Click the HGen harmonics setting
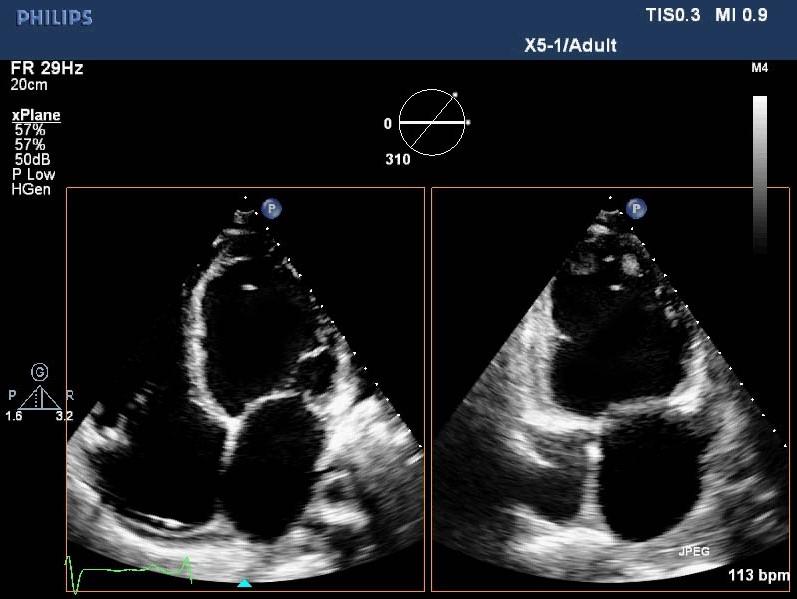 30,189
